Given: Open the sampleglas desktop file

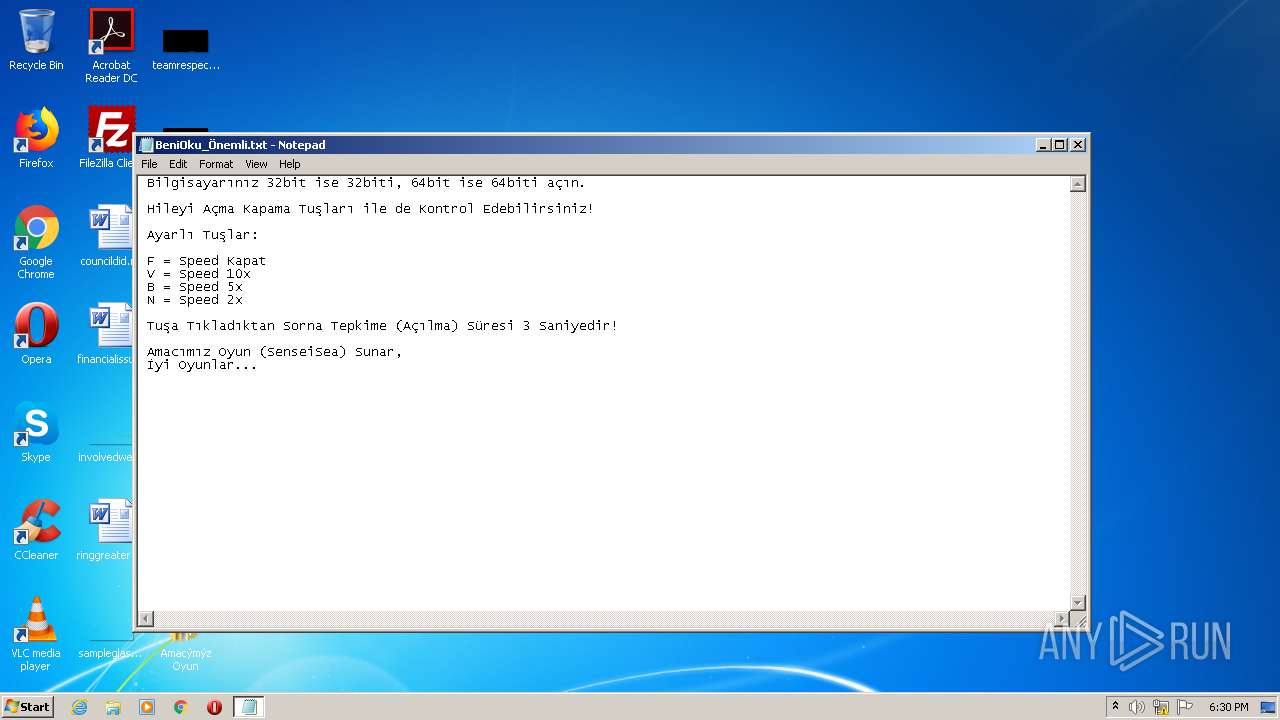Looking at the screenshot, I should (110, 648).
